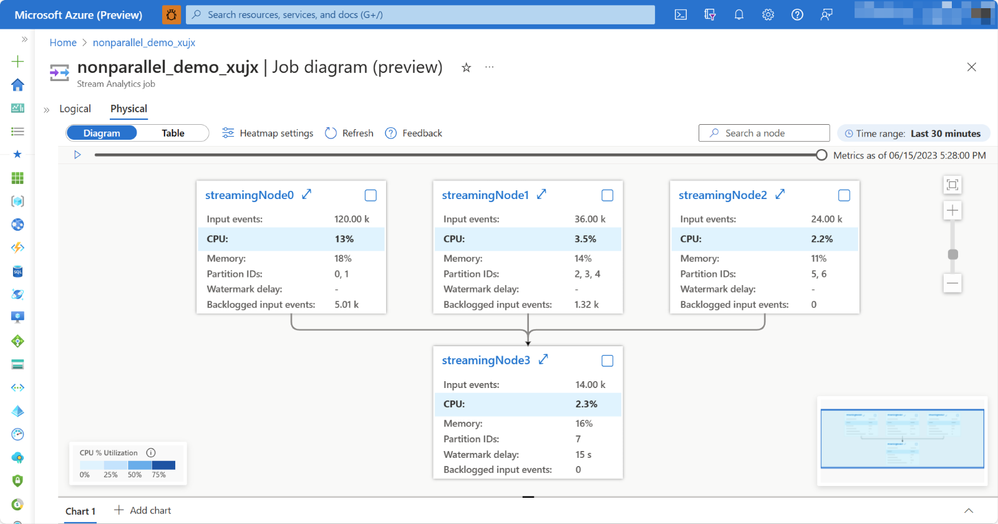Click the Home icon in left sidebar
Image resolution: width=998 pixels, height=524 pixels.
click(x=17, y=85)
